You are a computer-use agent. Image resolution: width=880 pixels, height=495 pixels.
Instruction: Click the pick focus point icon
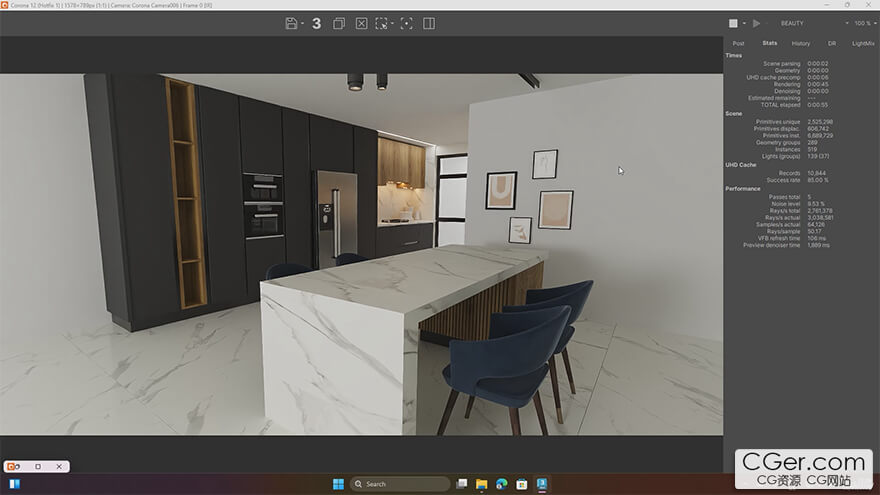tap(406, 24)
